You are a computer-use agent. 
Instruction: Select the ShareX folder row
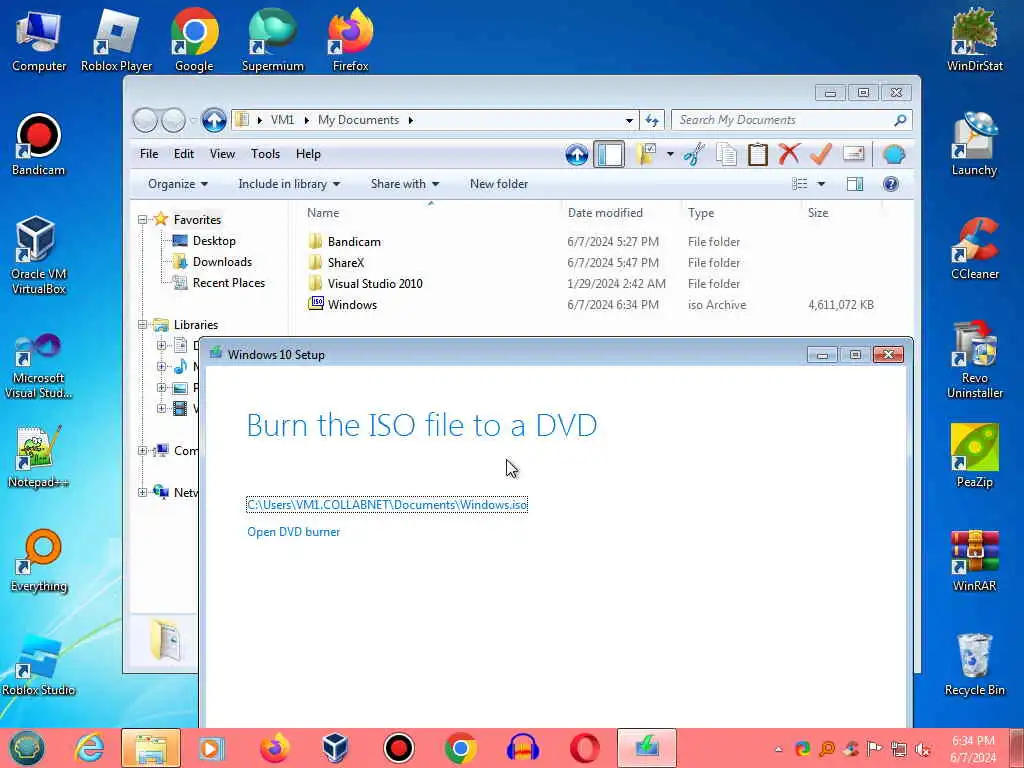[345, 263]
